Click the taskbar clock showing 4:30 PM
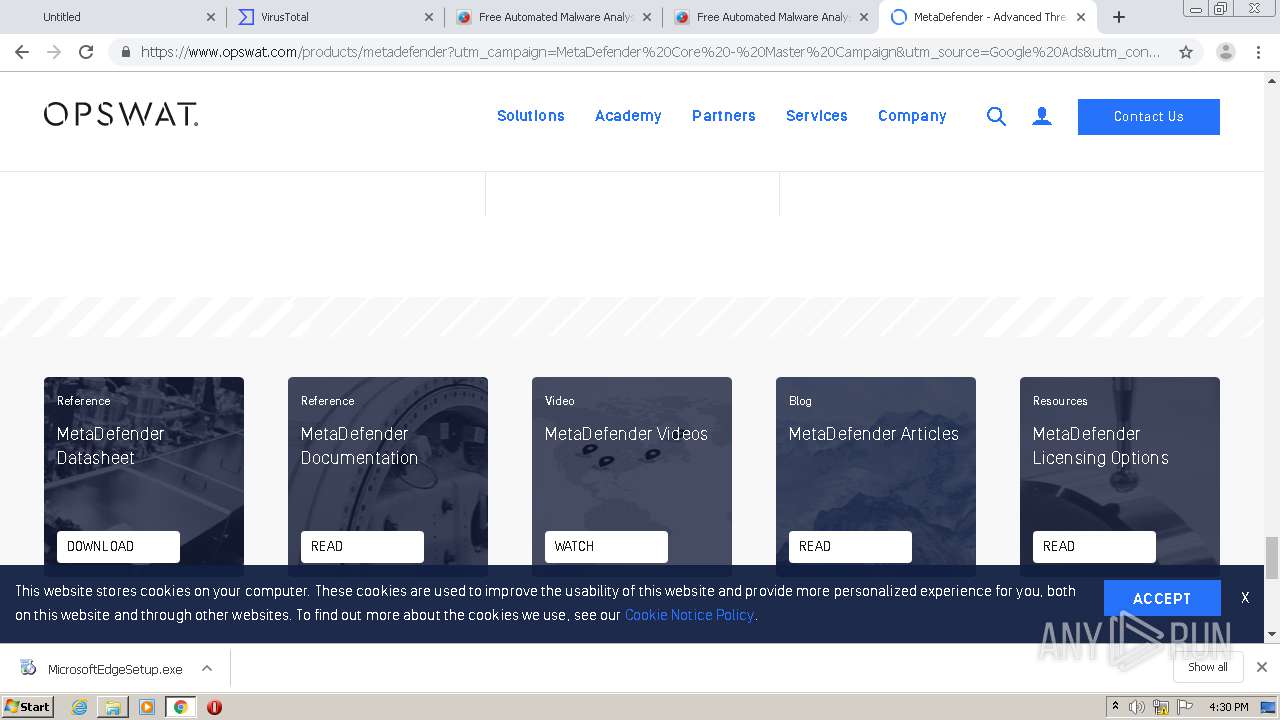This screenshot has height=720, width=1280. point(1228,707)
